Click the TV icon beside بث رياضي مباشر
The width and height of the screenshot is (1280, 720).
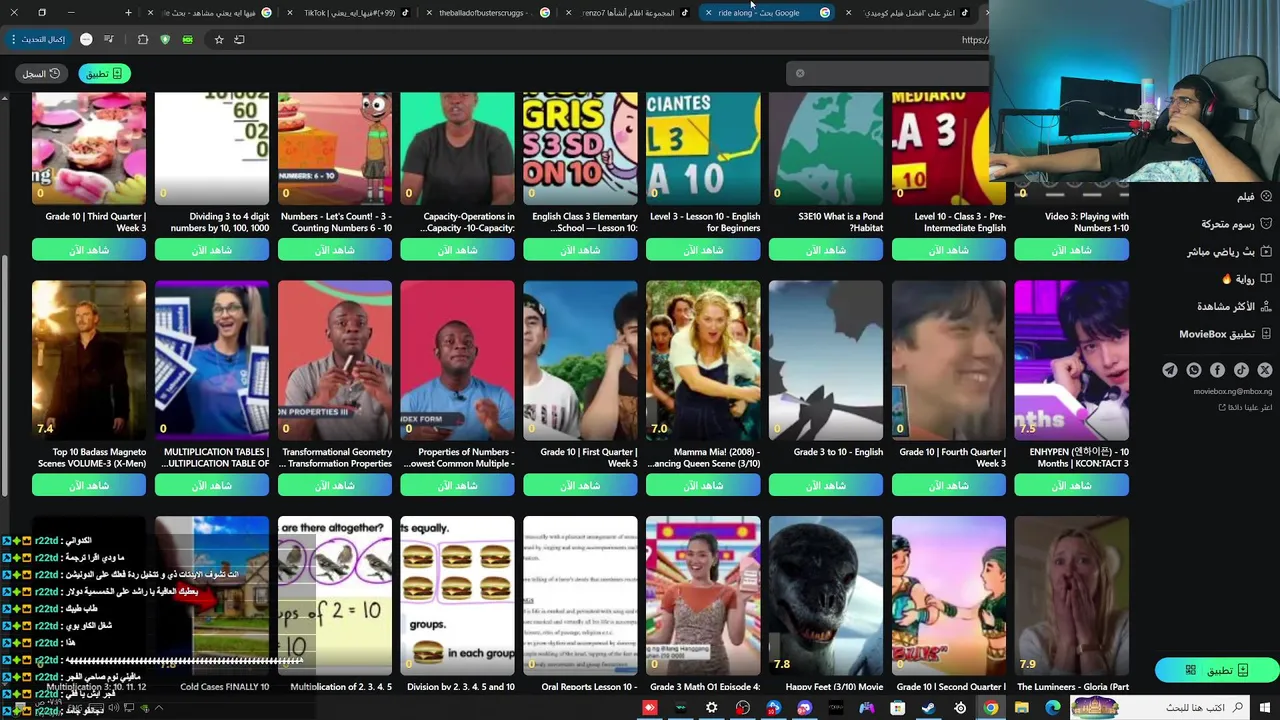[x=1266, y=252]
